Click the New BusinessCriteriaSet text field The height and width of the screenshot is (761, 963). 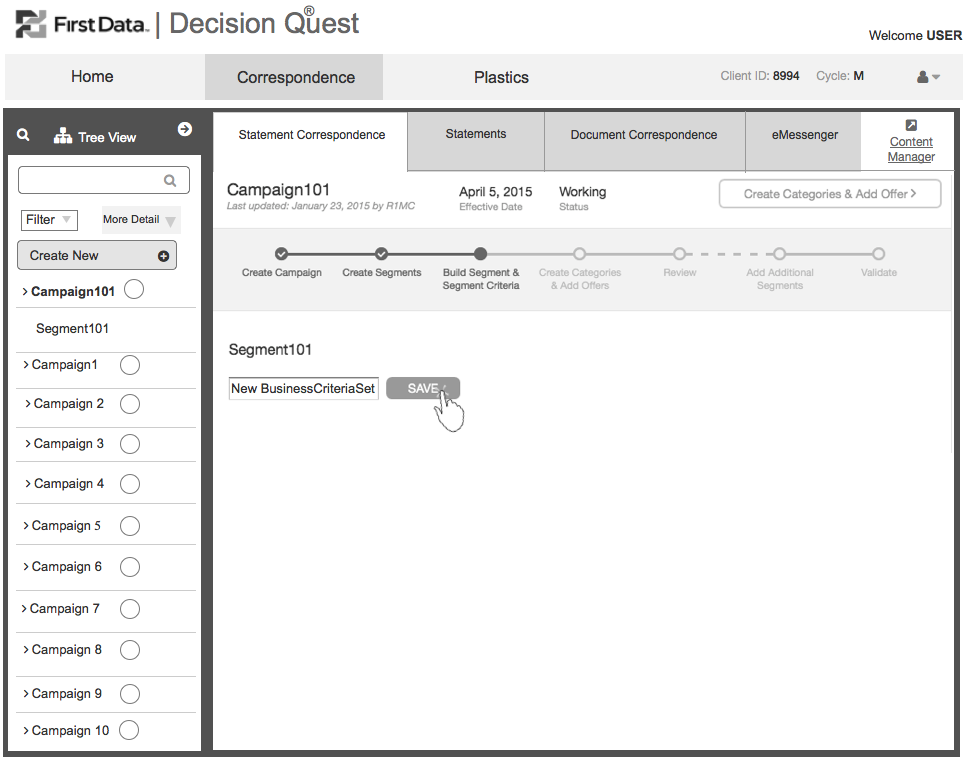(303, 388)
